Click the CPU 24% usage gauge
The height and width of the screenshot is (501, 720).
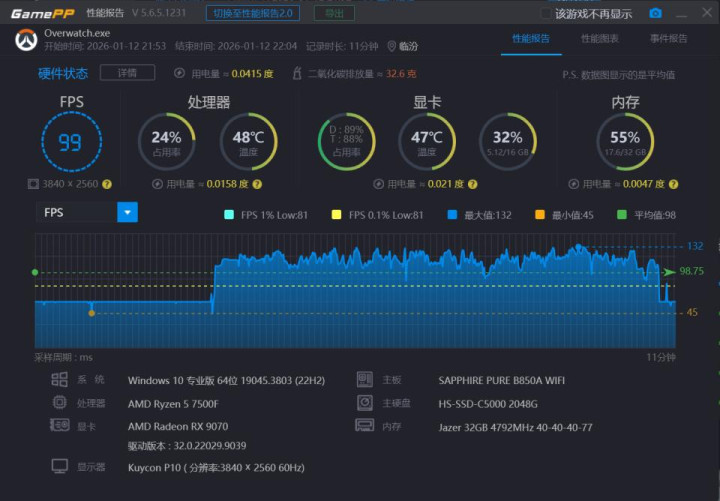[167, 141]
